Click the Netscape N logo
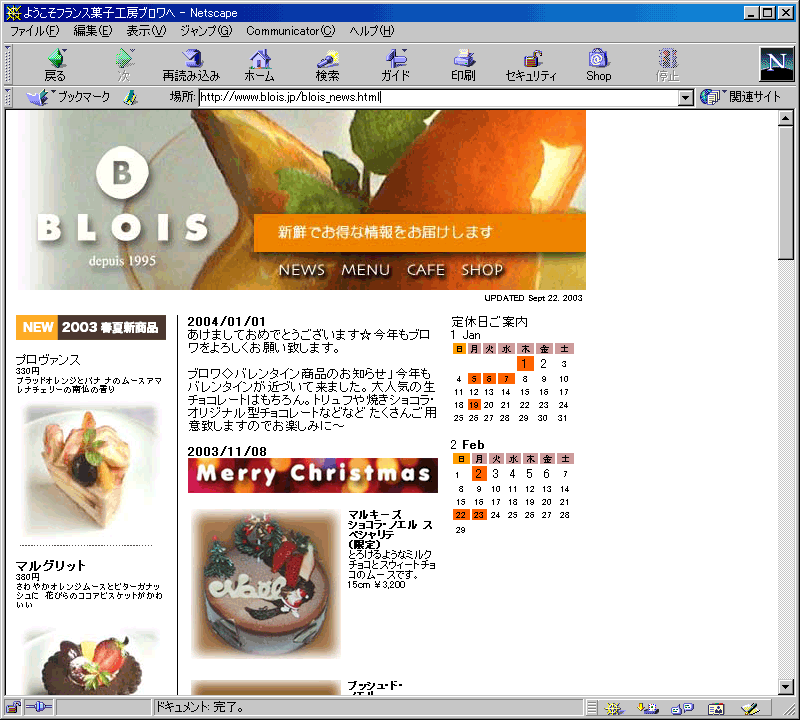800x720 pixels. pyautogui.click(x=777, y=64)
